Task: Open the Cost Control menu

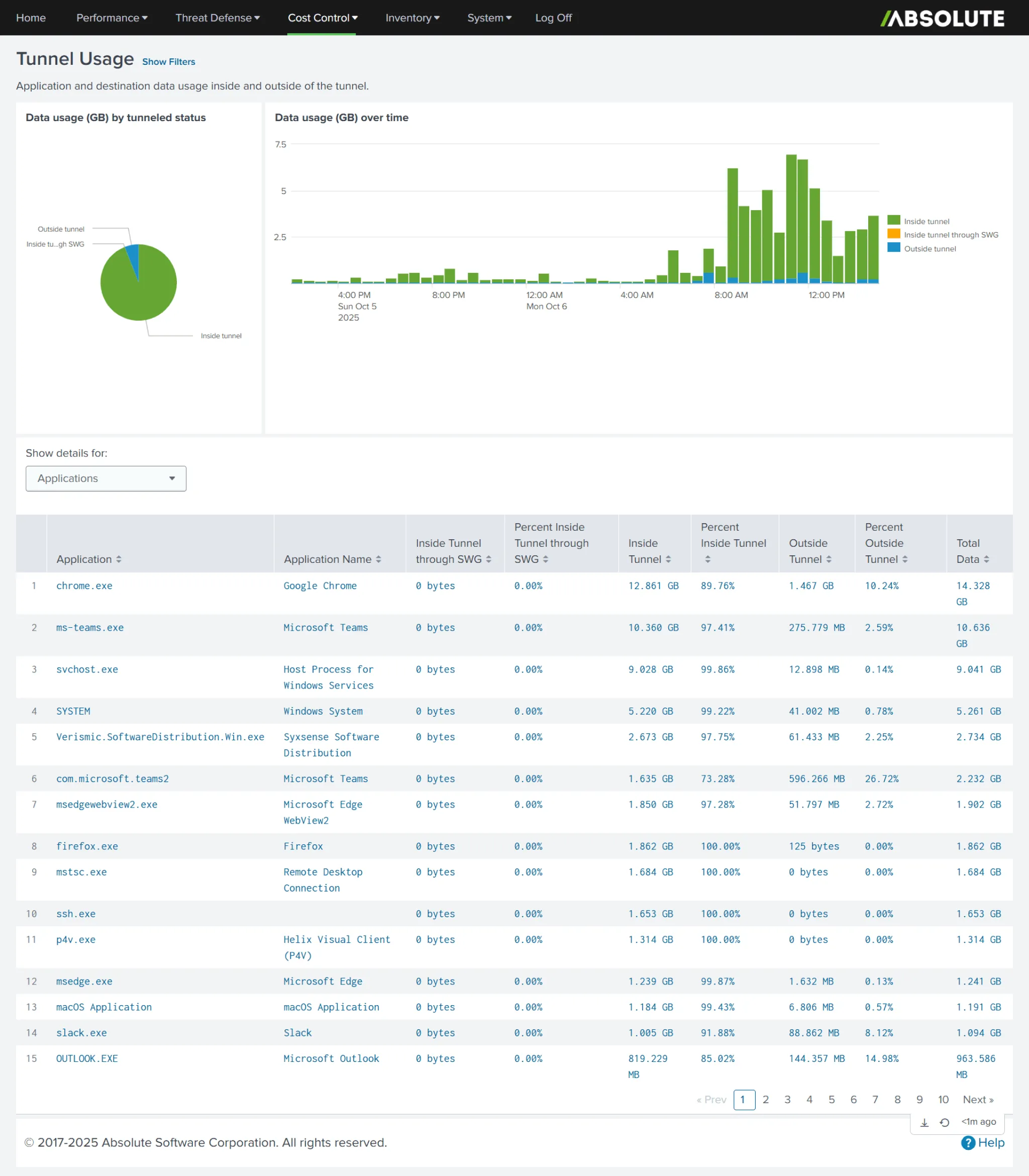Action: (322, 18)
